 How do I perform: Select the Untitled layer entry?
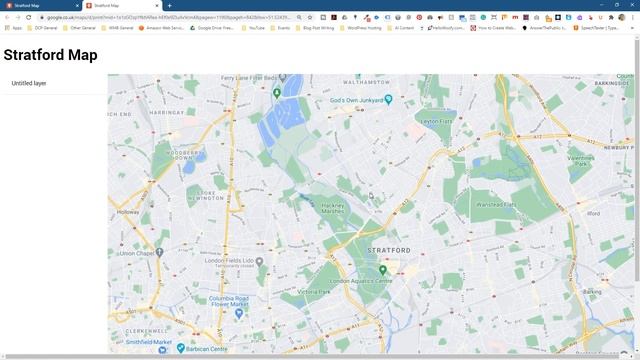pos(29,83)
